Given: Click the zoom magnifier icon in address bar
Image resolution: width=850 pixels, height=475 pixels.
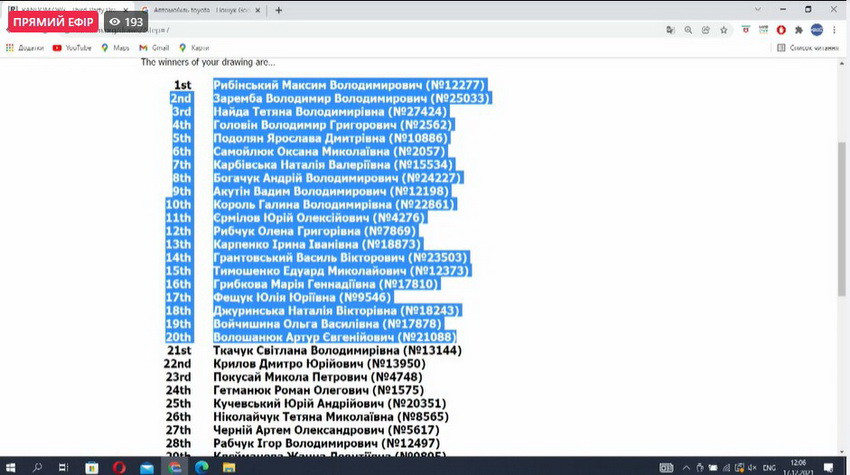Looking at the screenshot, I should coord(688,30).
